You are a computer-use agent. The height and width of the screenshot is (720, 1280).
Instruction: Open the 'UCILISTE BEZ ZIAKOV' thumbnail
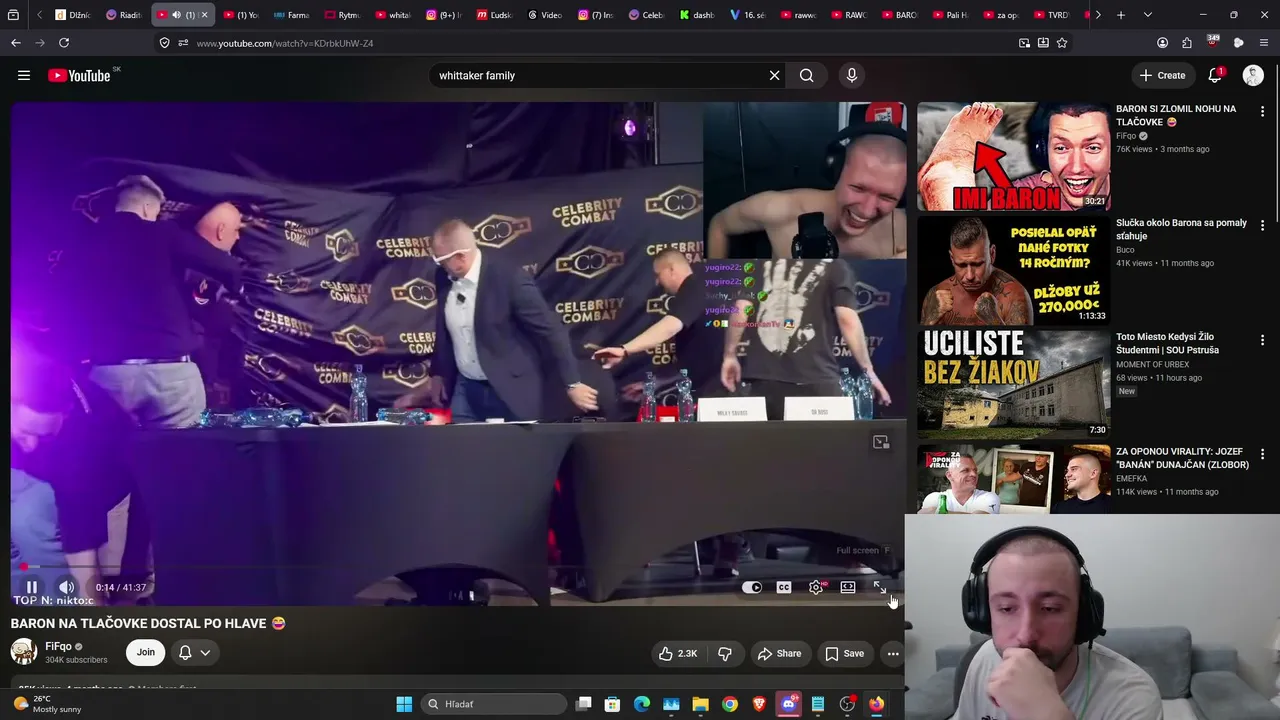point(1013,384)
